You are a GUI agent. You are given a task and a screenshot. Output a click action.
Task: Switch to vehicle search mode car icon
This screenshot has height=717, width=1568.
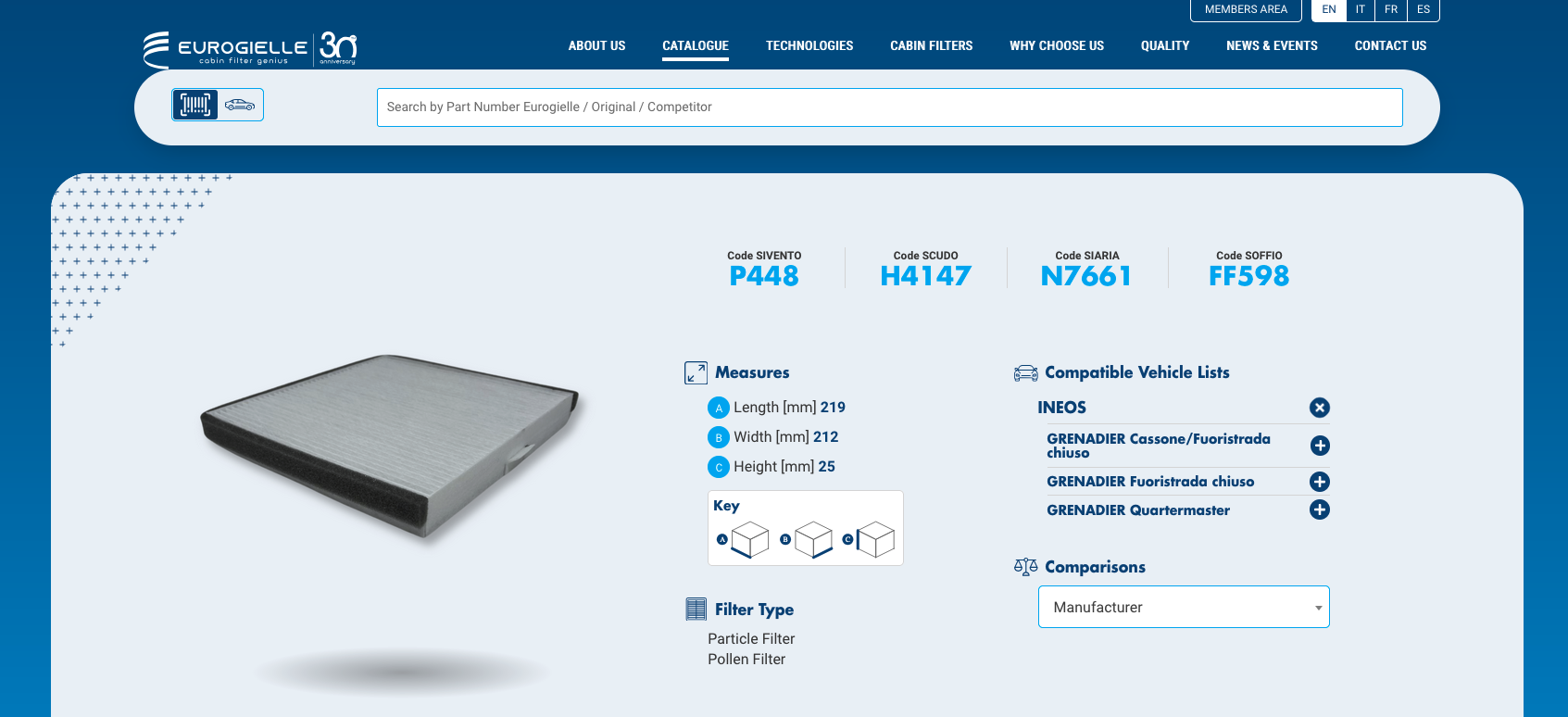click(240, 105)
